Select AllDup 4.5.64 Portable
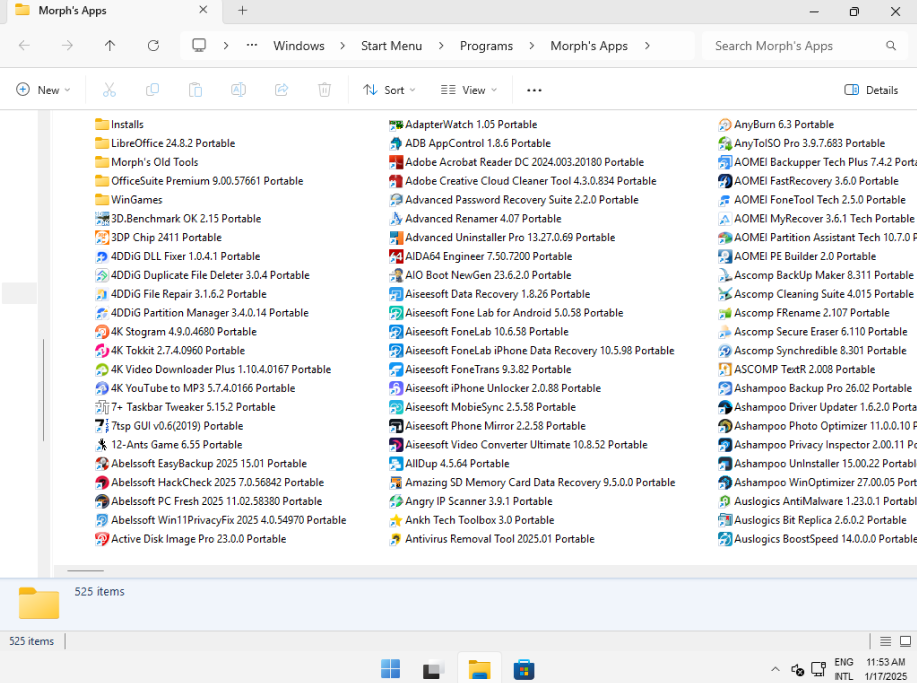This screenshot has height=683, width=917. pyautogui.click(x=449, y=464)
